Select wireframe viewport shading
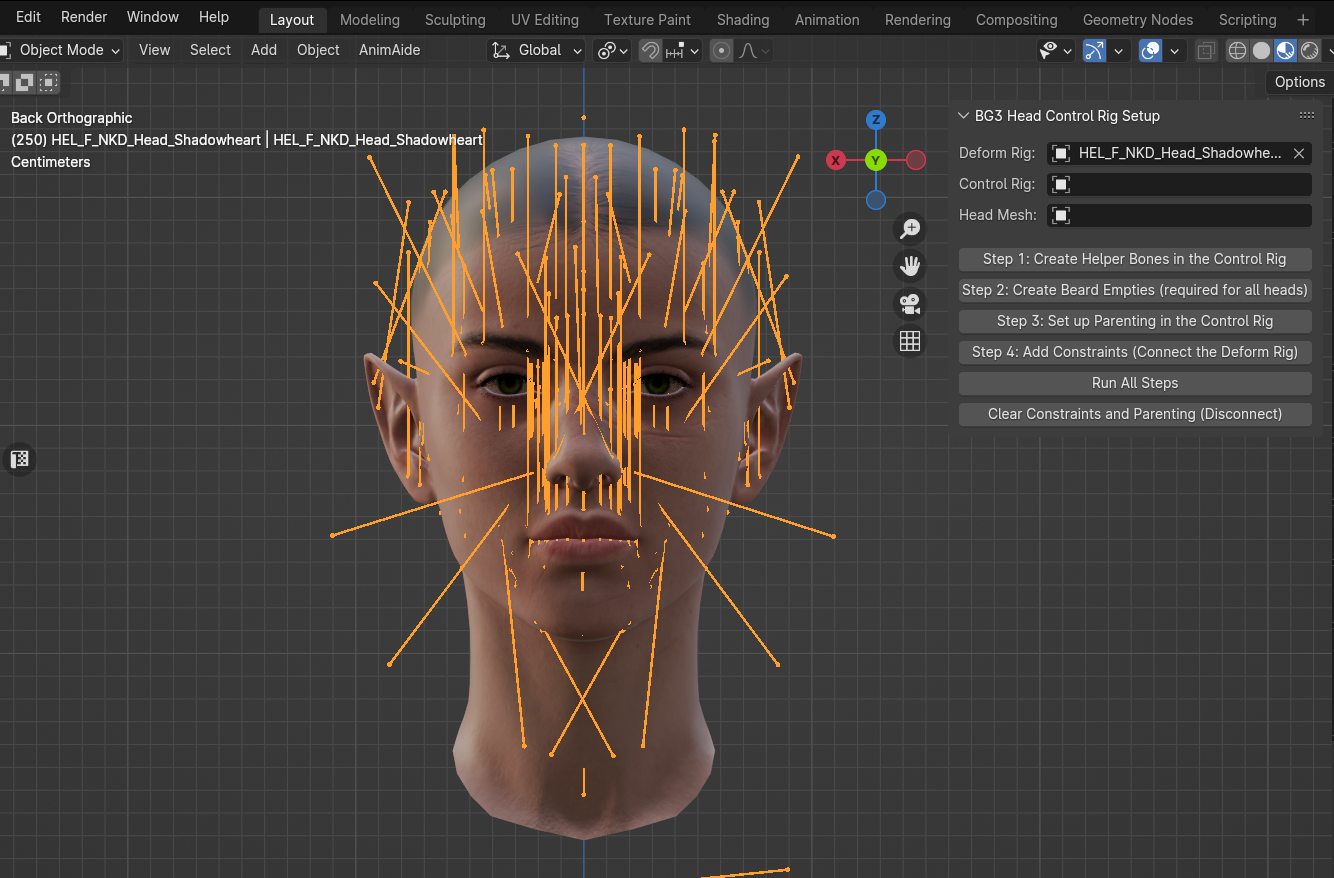Viewport: 1334px width, 878px height. [1238, 50]
